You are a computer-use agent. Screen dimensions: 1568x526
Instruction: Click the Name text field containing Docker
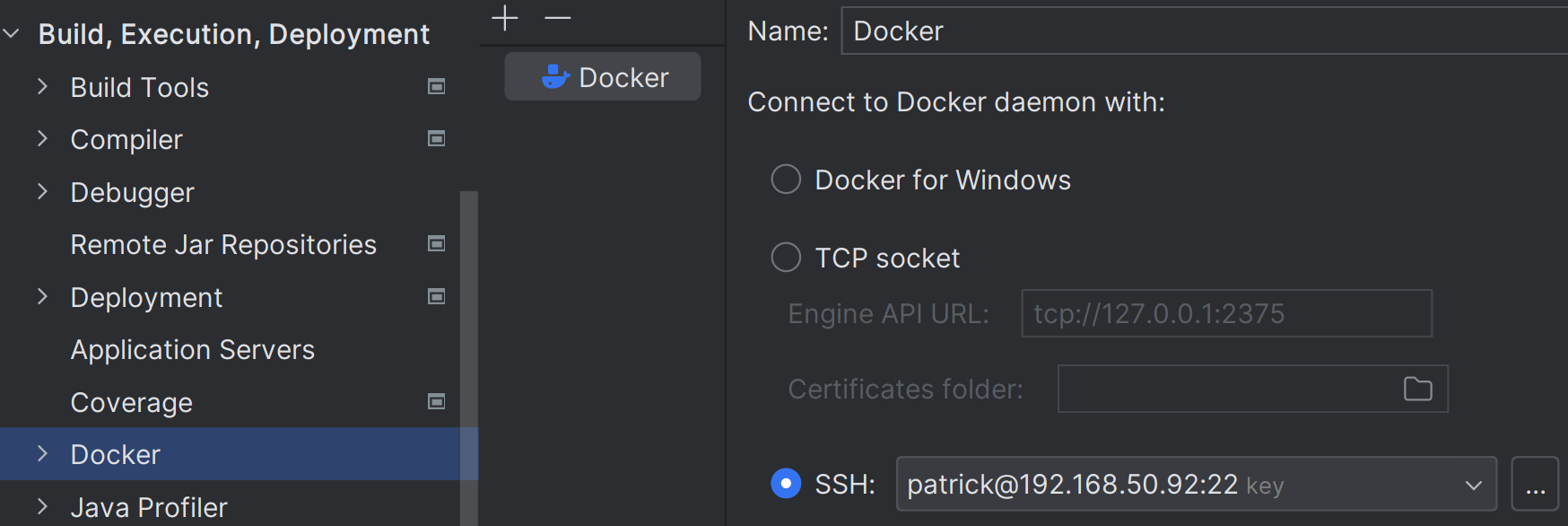(x=1202, y=31)
